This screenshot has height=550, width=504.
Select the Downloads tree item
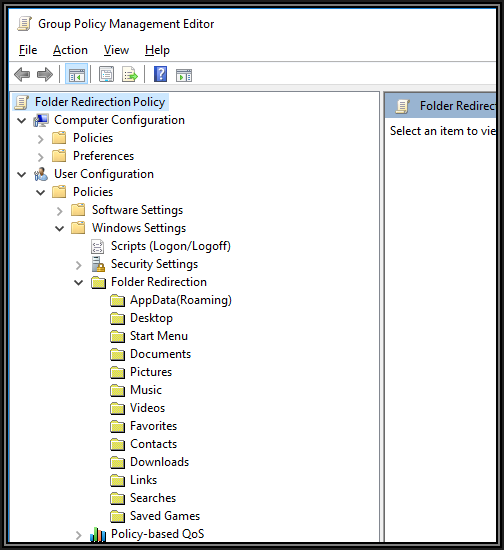159,462
